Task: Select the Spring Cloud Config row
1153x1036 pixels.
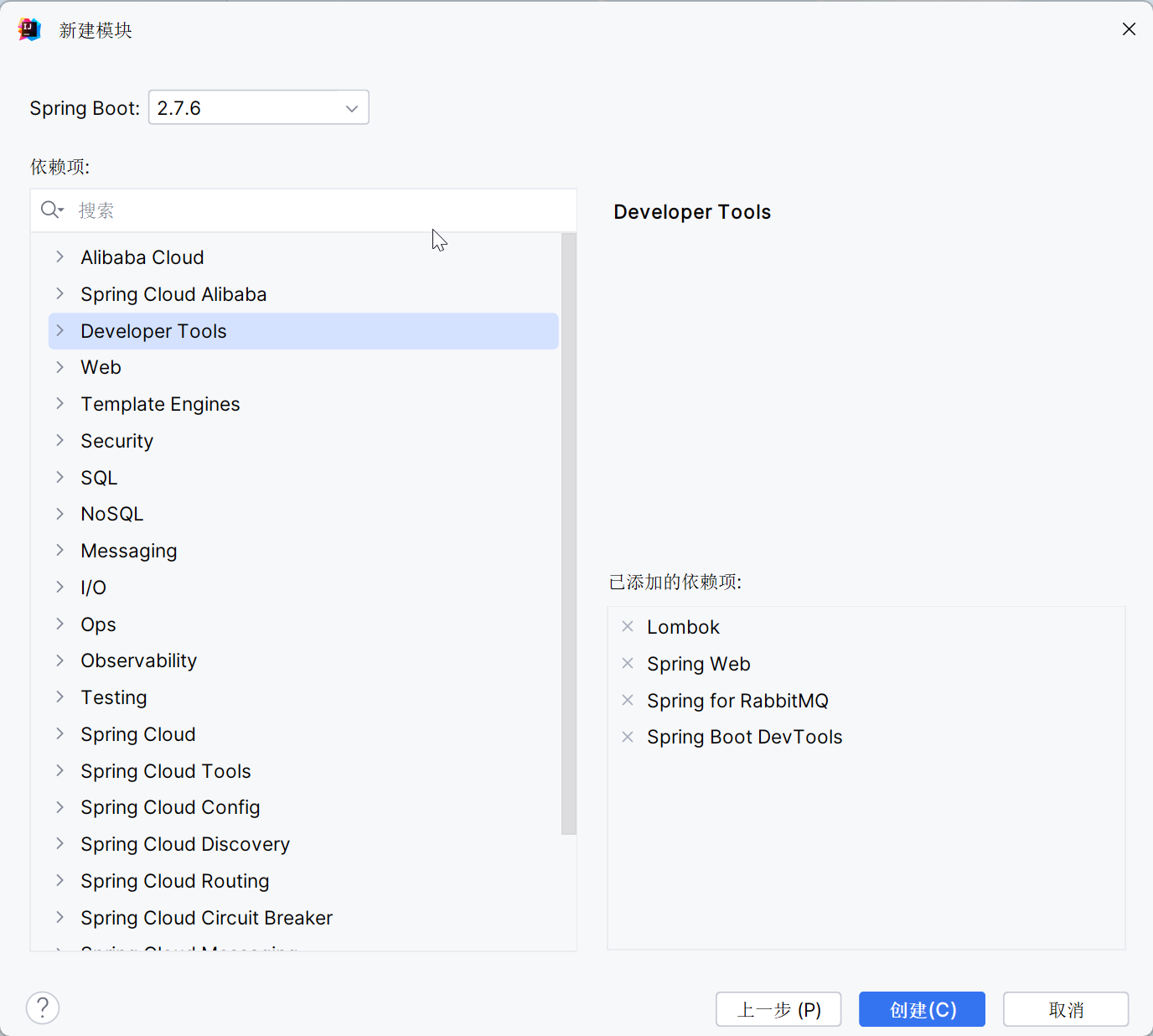Action: point(303,807)
